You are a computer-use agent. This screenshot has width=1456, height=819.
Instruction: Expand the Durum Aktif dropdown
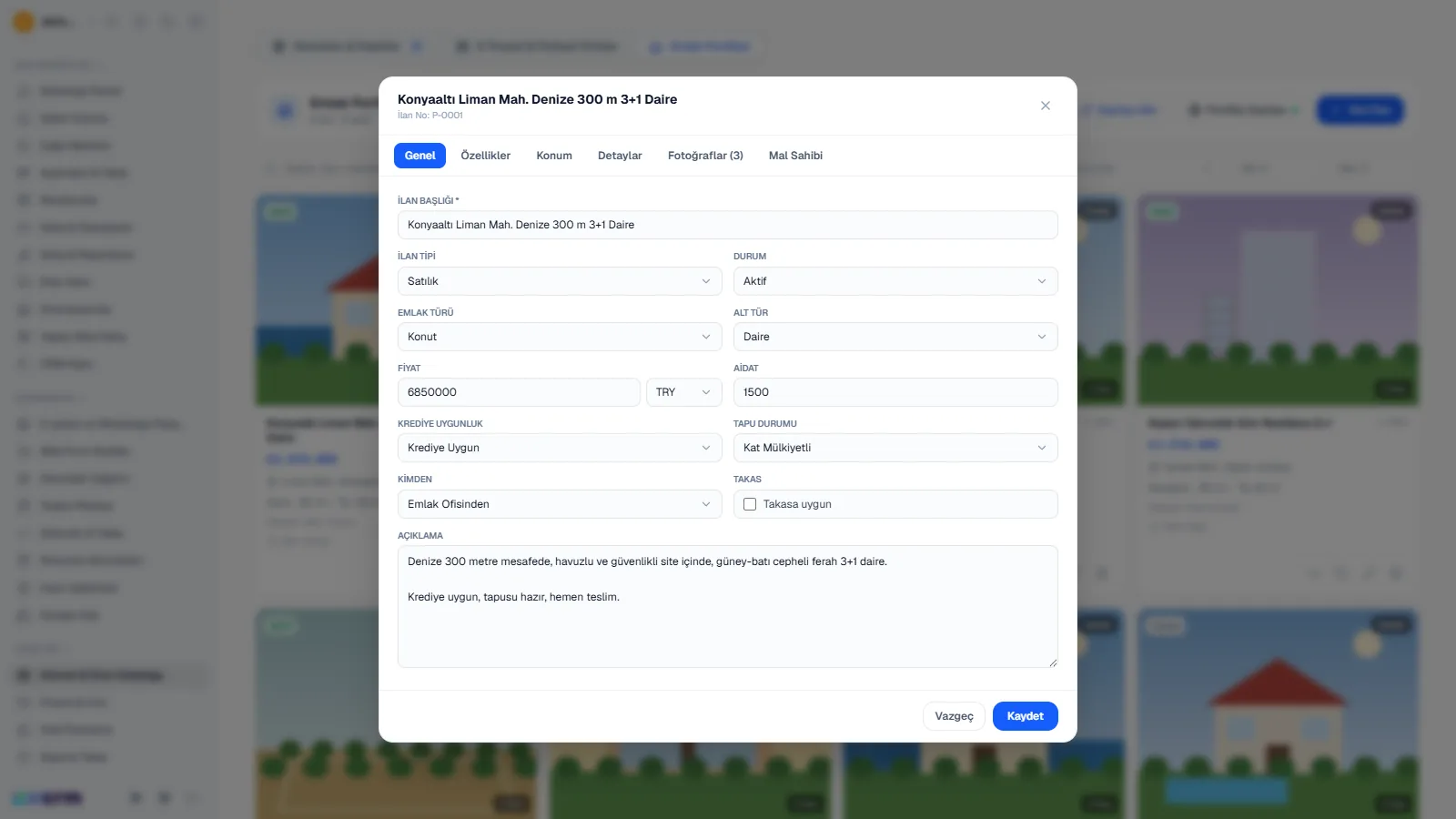[x=895, y=281]
